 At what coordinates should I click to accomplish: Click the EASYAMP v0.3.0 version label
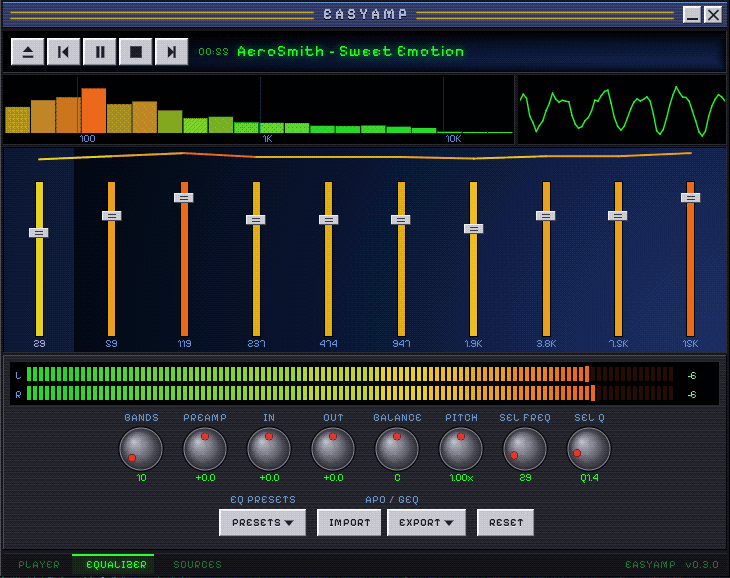click(x=672, y=565)
